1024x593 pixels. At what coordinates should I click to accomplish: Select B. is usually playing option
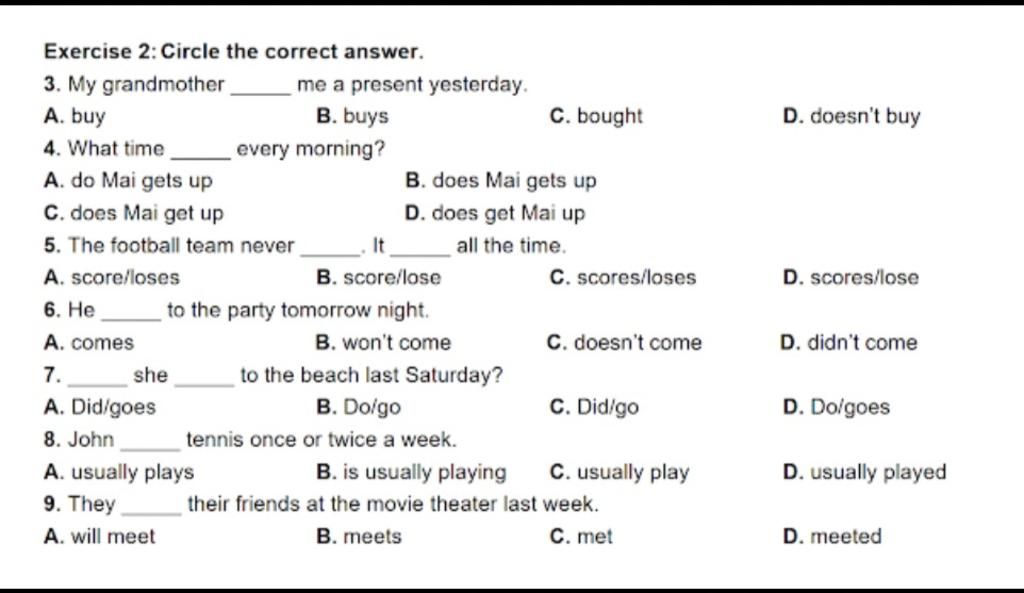pyautogui.click(x=411, y=472)
